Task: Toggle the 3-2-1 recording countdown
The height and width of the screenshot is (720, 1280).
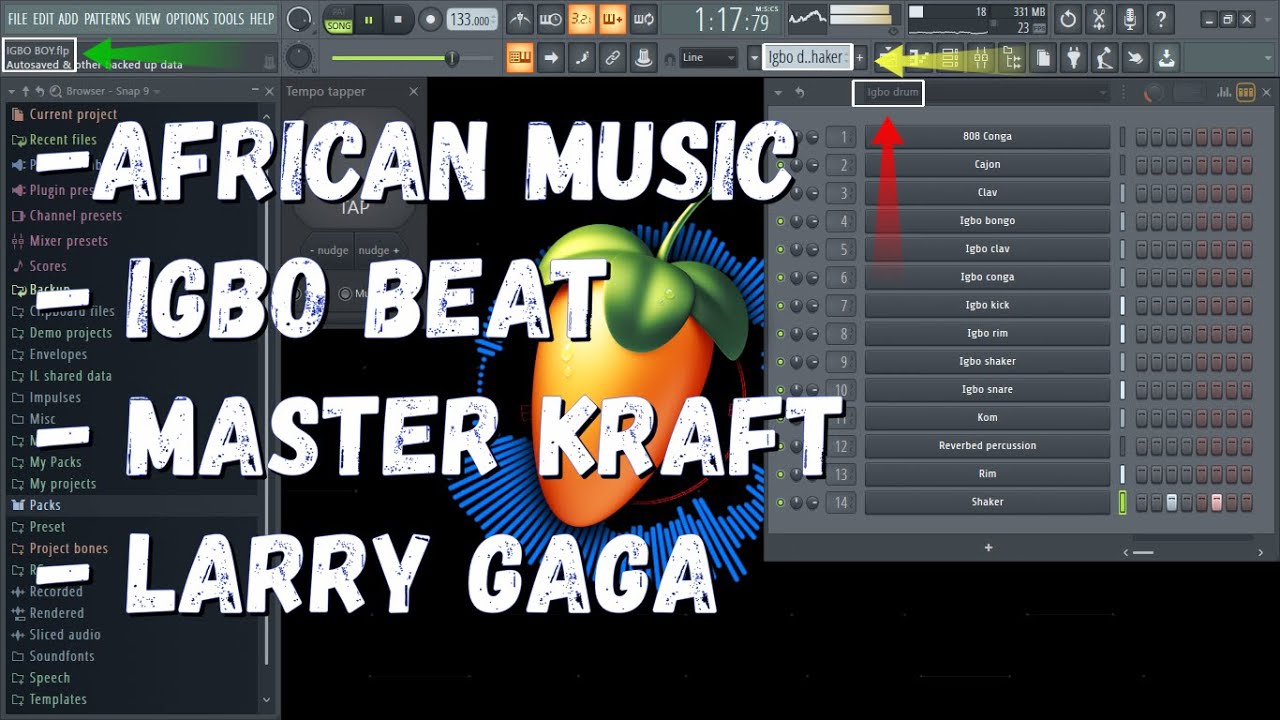Action: click(x=581, y=19)
